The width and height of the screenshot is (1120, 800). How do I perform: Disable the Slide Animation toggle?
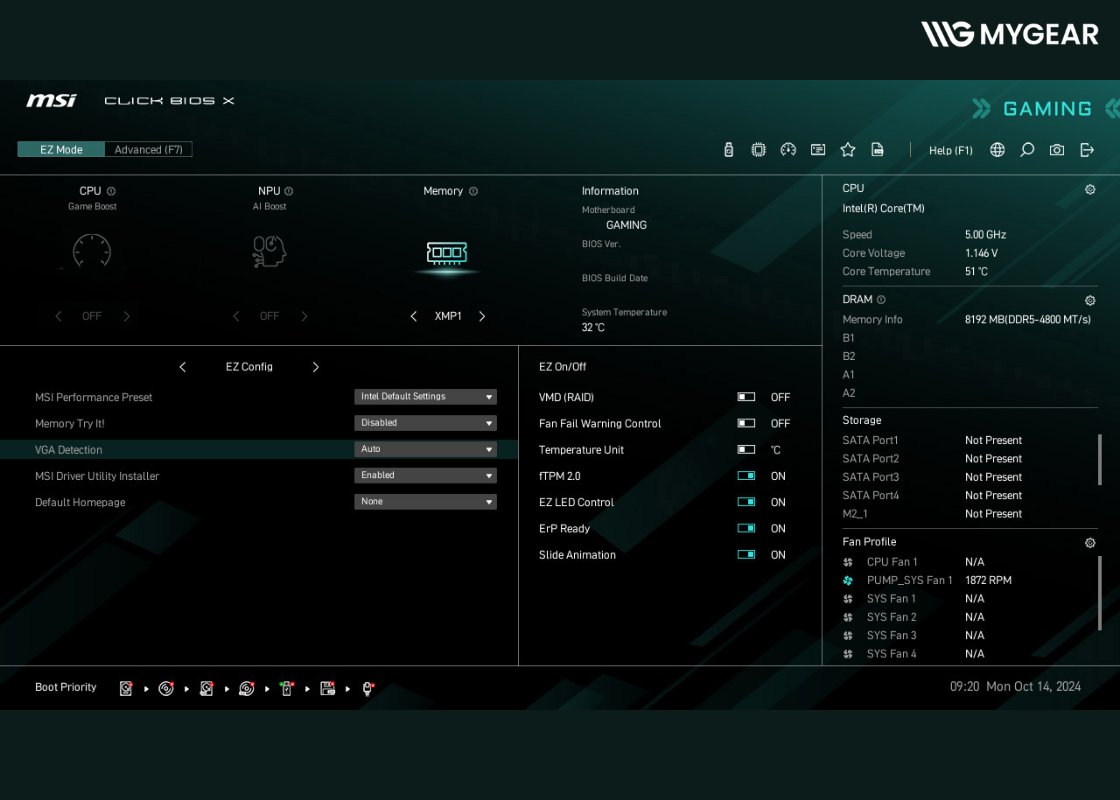[746, 555]
